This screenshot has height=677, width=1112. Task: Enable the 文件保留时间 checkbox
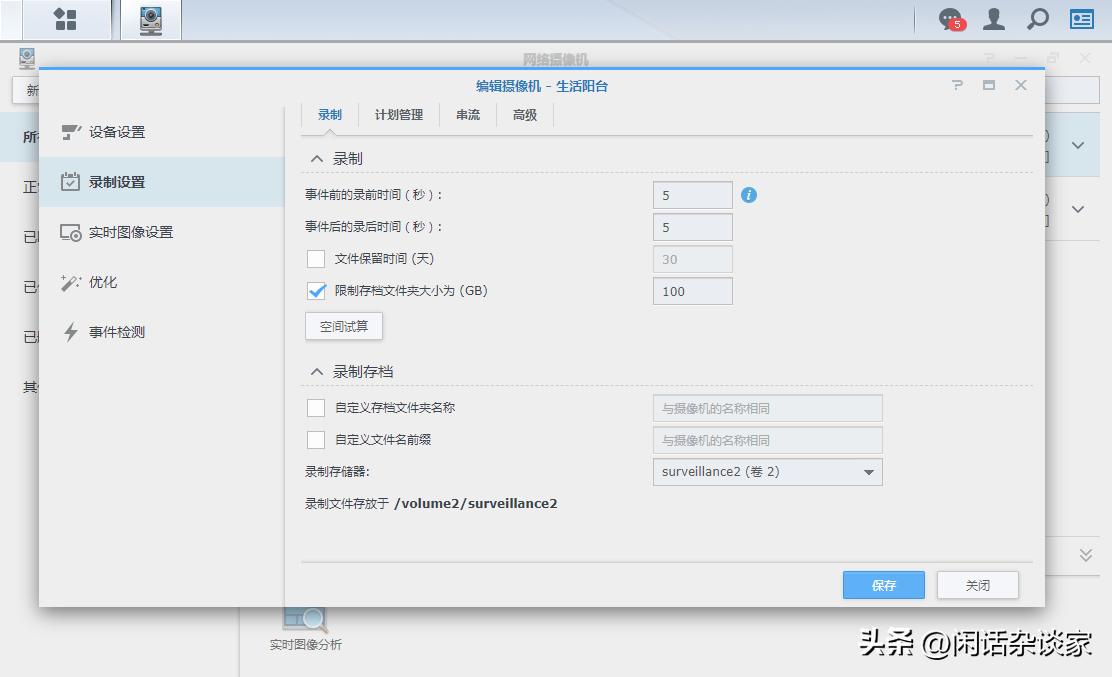click(x=318, y=259)
